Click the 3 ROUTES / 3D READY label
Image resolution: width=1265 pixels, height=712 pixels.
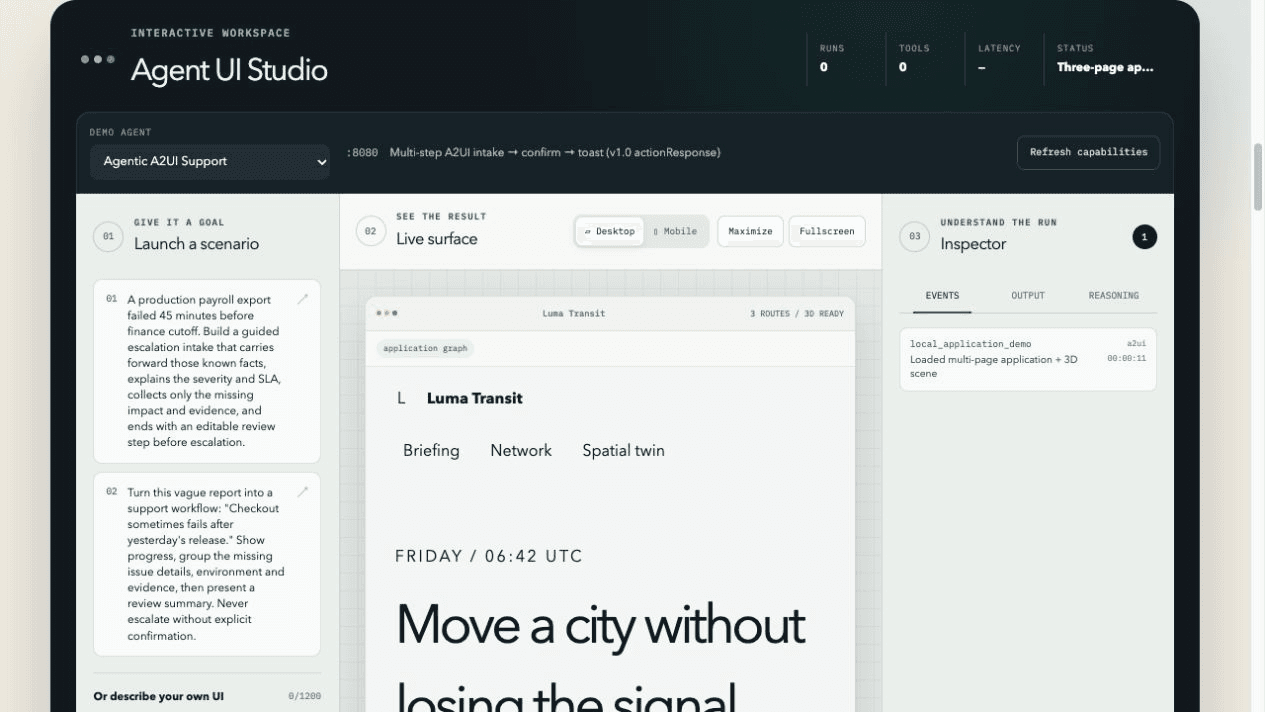click(797, 313)
